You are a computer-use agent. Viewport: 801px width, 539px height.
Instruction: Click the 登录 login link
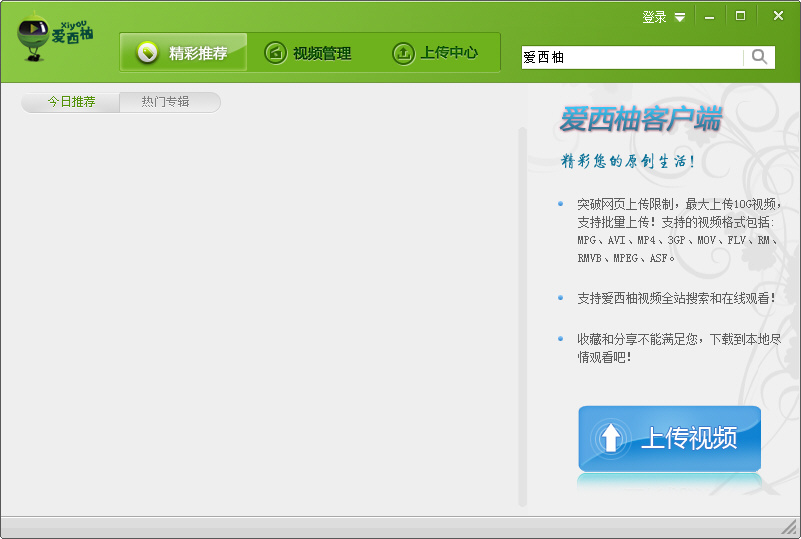point(654,17)
